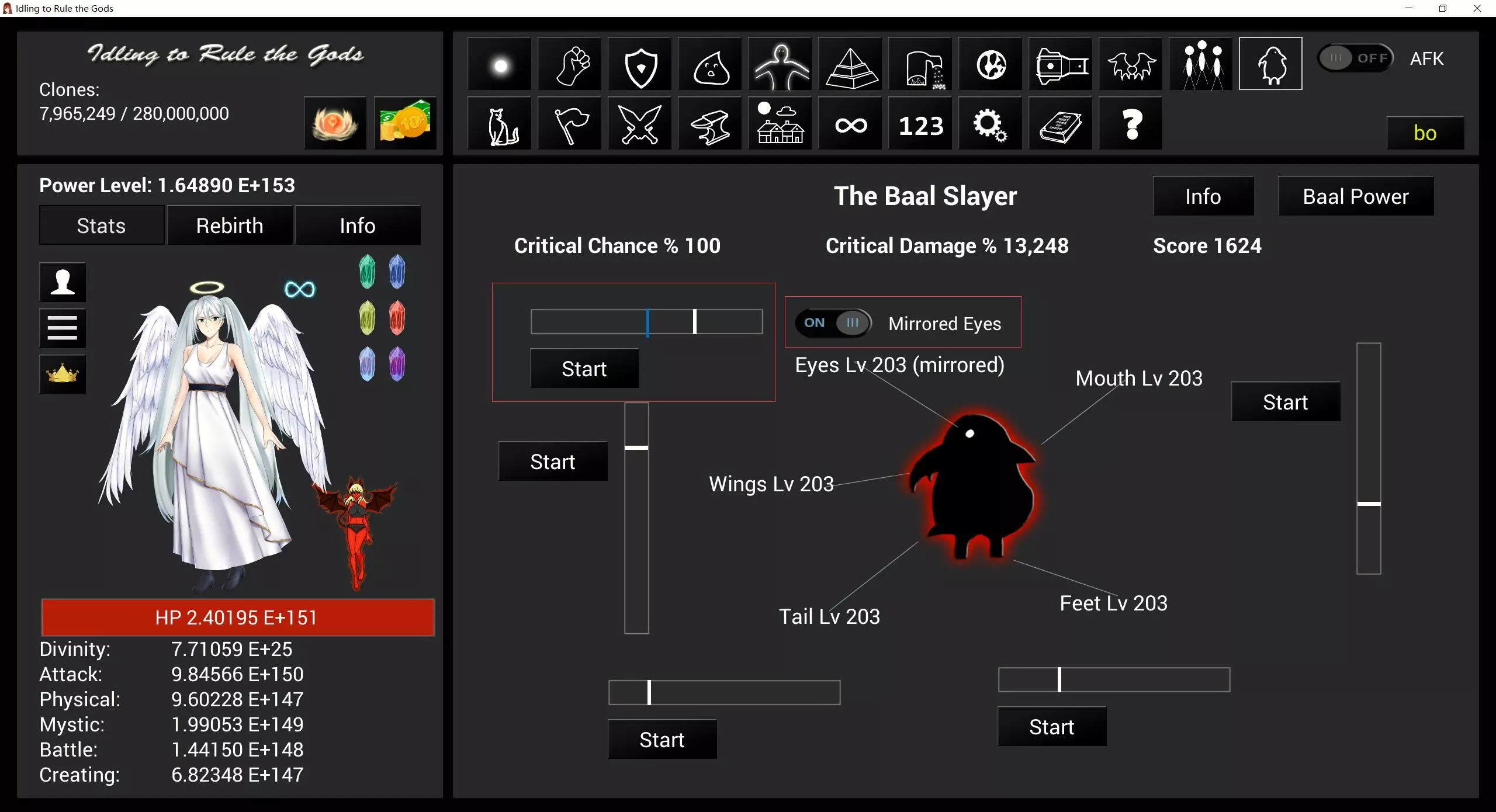Open the Stats tab
This screenshot has height=812, width=1496.
tap(101, 225)
